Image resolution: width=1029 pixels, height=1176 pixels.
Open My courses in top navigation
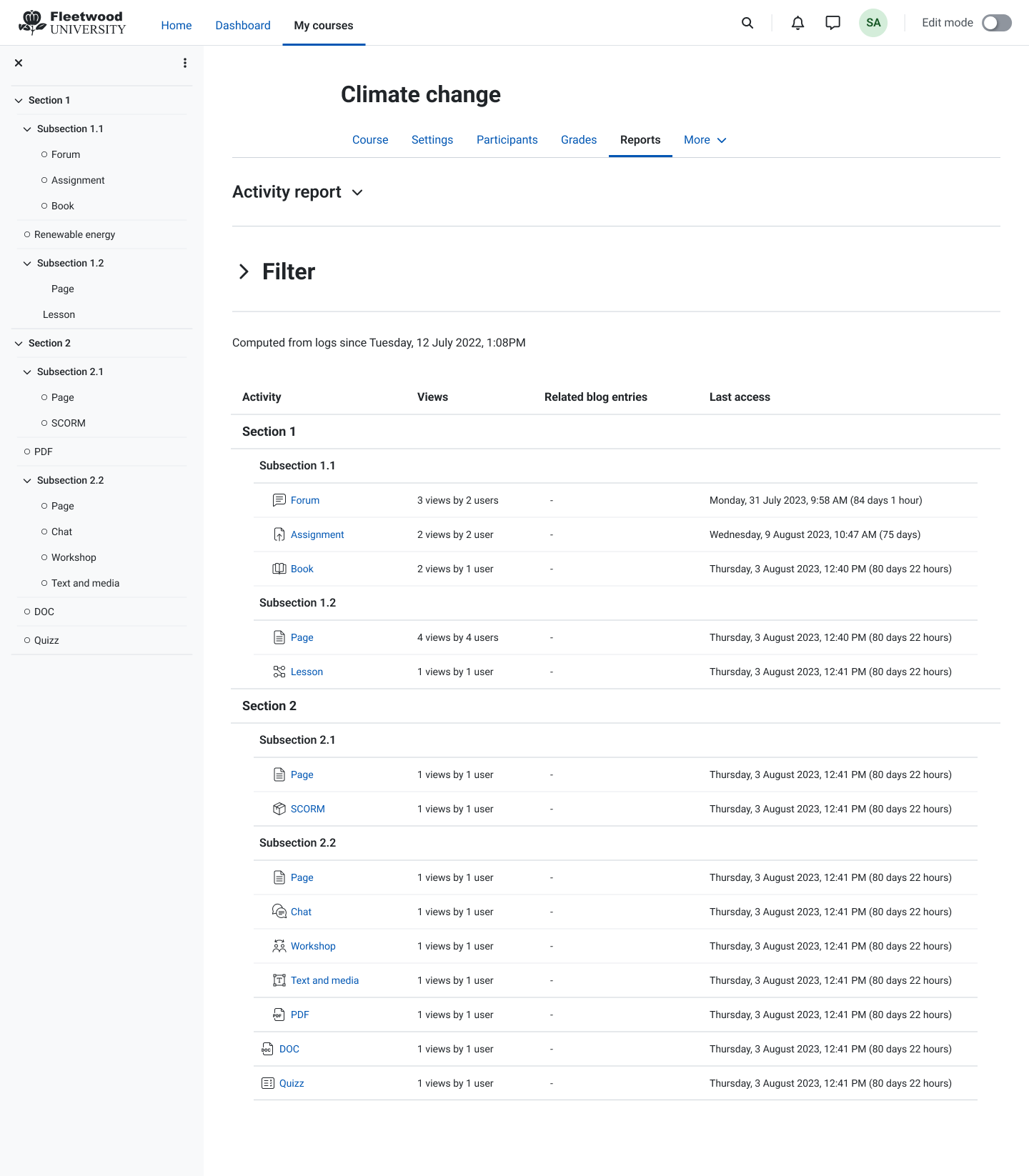click(x=324, y=25)
